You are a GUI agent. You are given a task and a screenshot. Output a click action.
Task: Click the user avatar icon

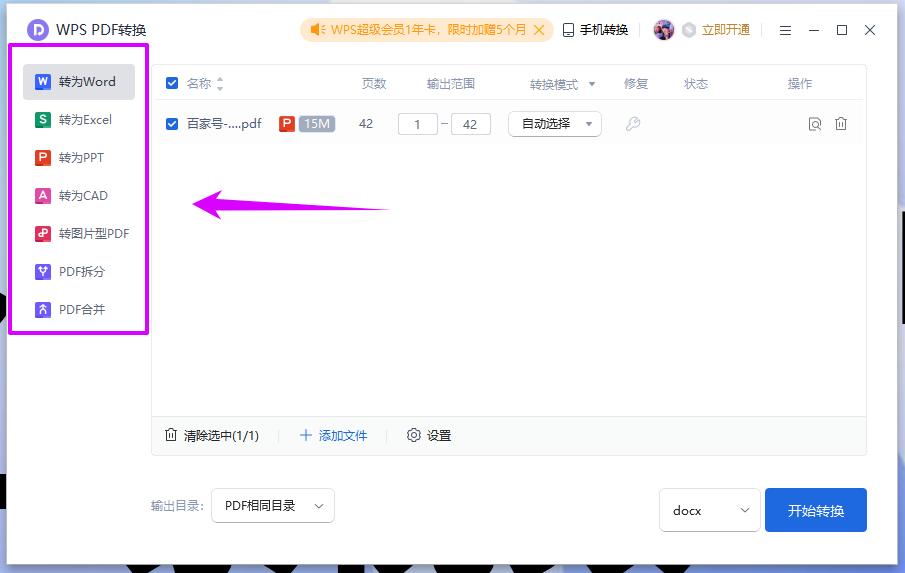tap(664, 30)
